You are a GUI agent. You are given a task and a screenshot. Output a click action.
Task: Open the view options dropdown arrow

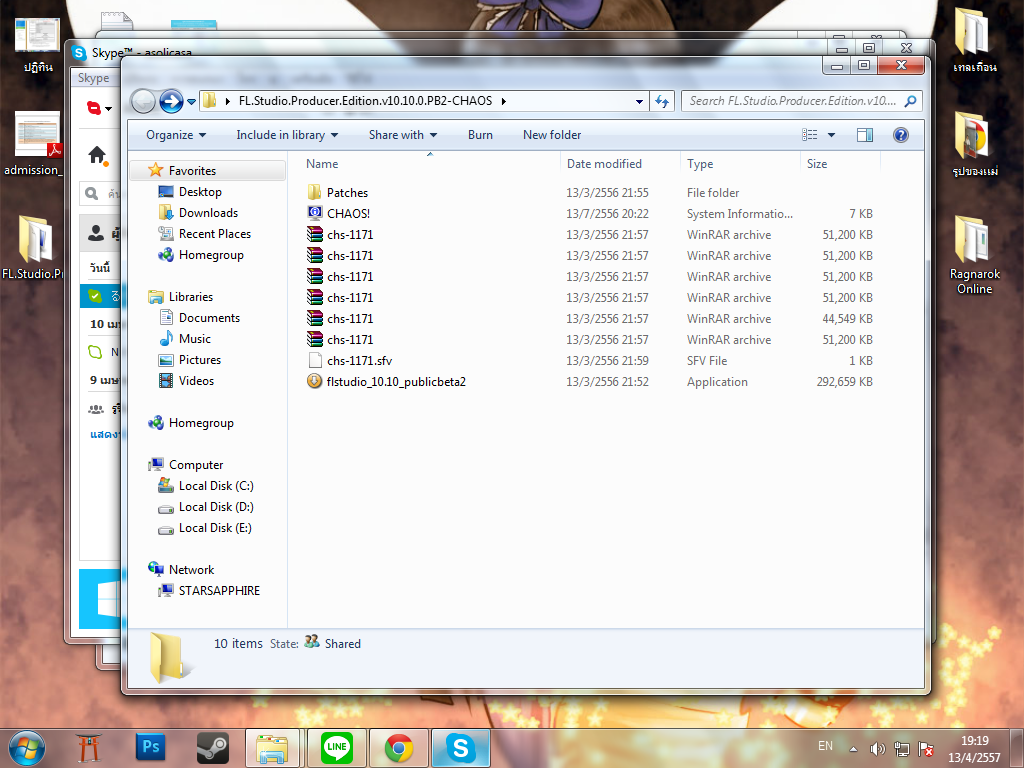coord(831,135)
